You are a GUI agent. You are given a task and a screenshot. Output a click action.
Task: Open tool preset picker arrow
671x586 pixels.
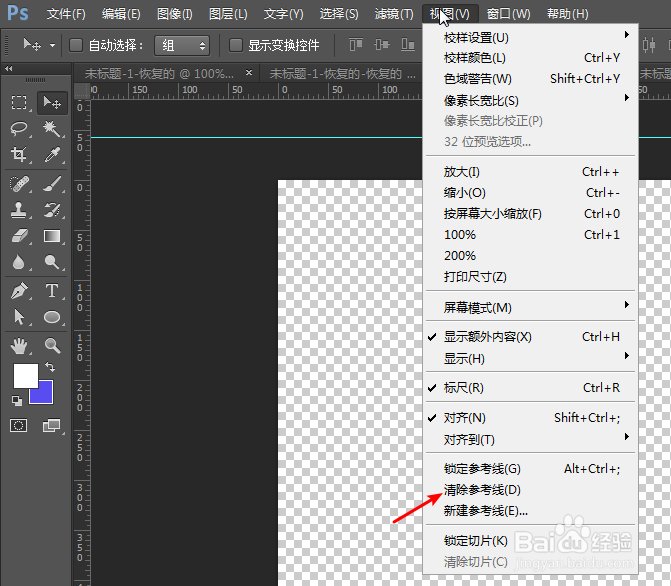52,45
